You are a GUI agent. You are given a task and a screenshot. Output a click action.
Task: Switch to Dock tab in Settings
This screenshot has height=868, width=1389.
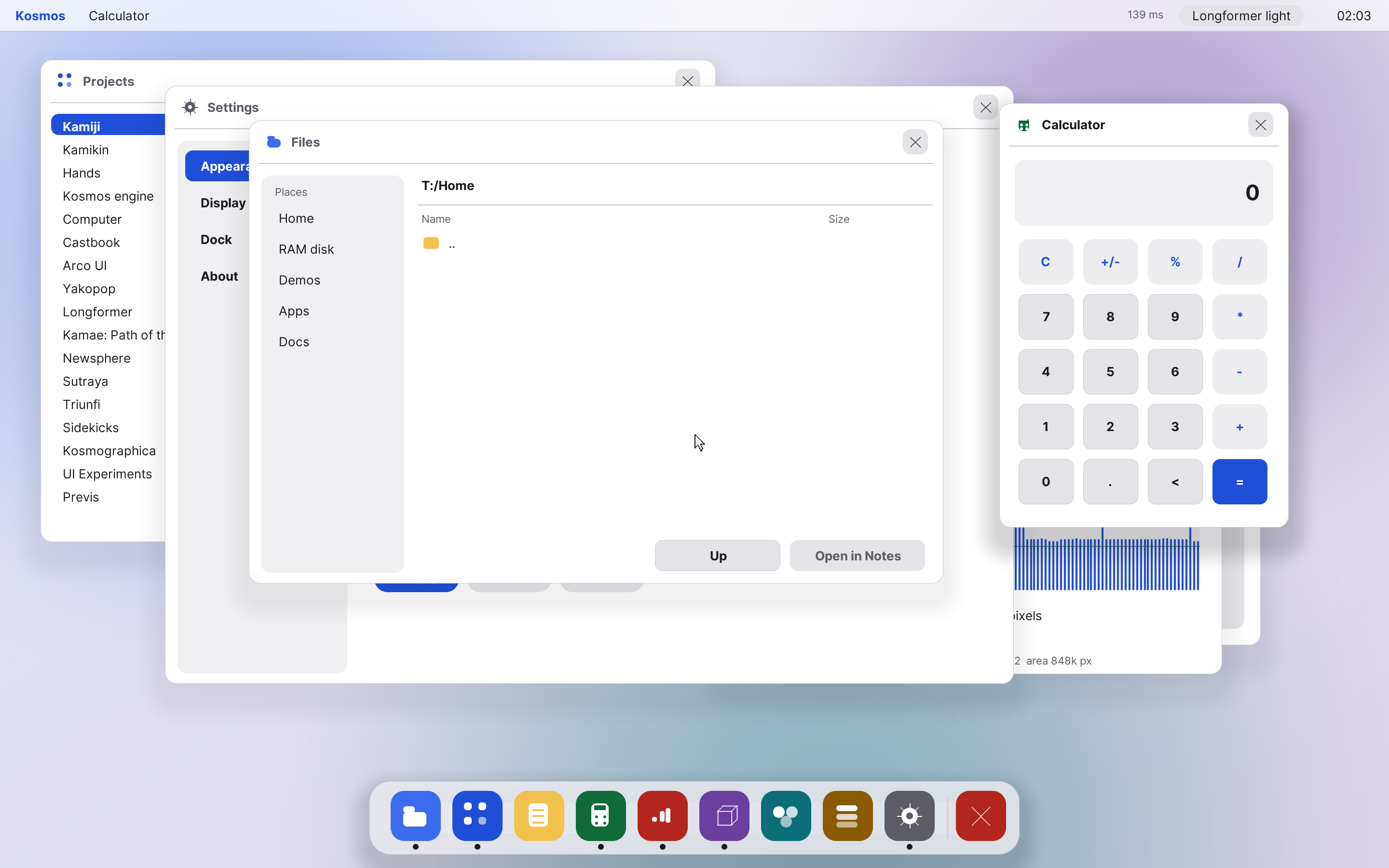click(216, 239)
